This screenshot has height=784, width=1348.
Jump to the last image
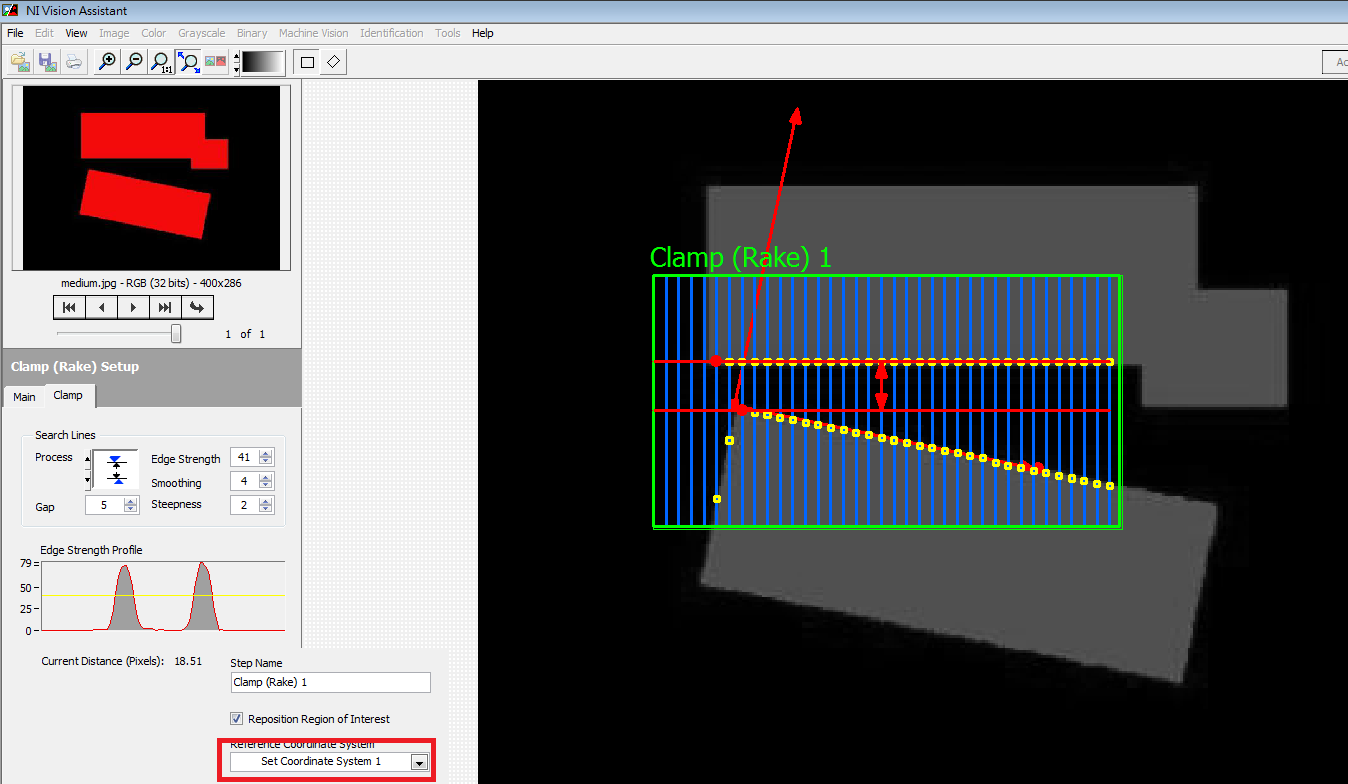click(165, 307)
